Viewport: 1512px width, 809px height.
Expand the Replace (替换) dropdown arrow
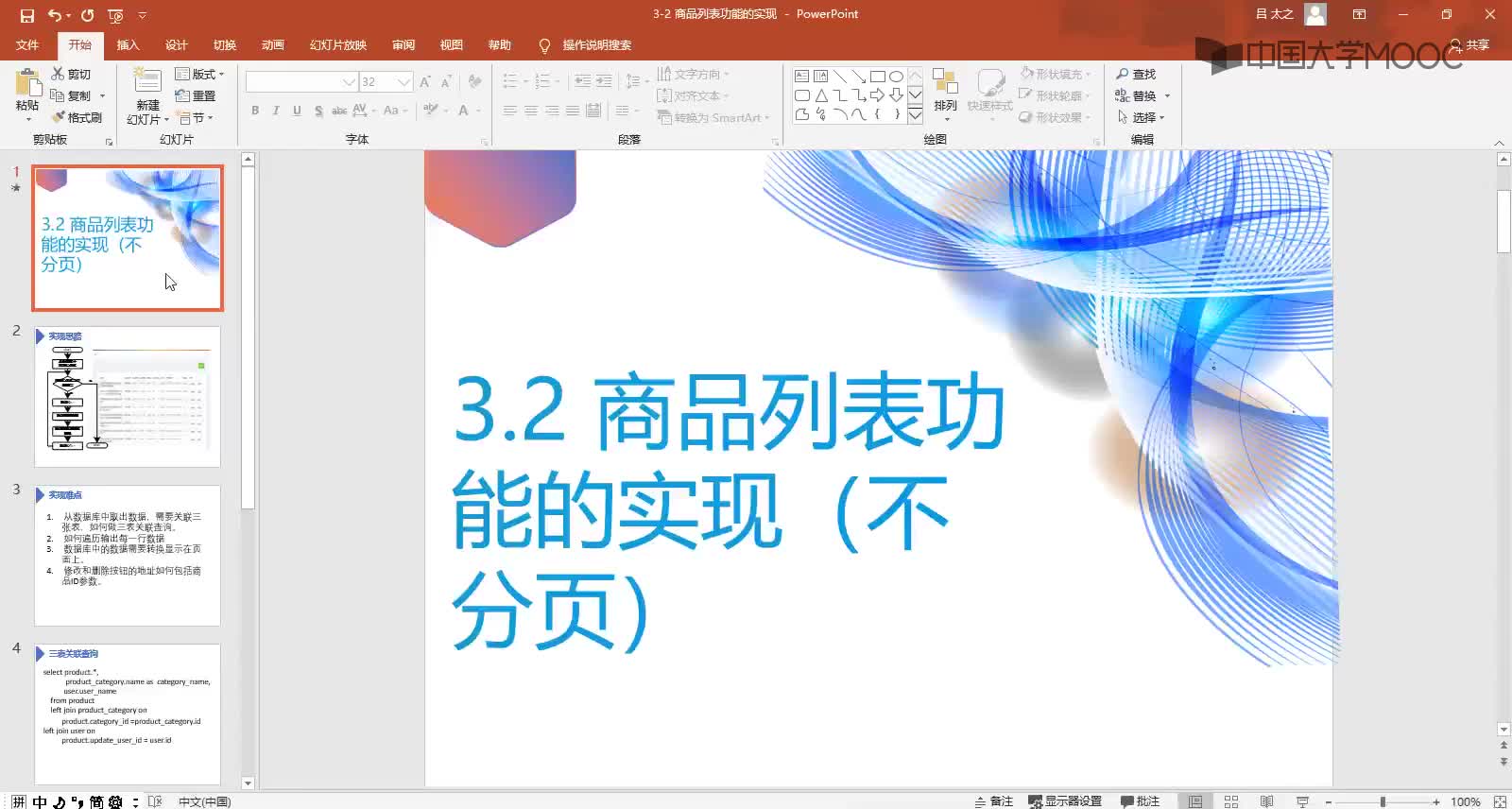tap(1167, 95)
